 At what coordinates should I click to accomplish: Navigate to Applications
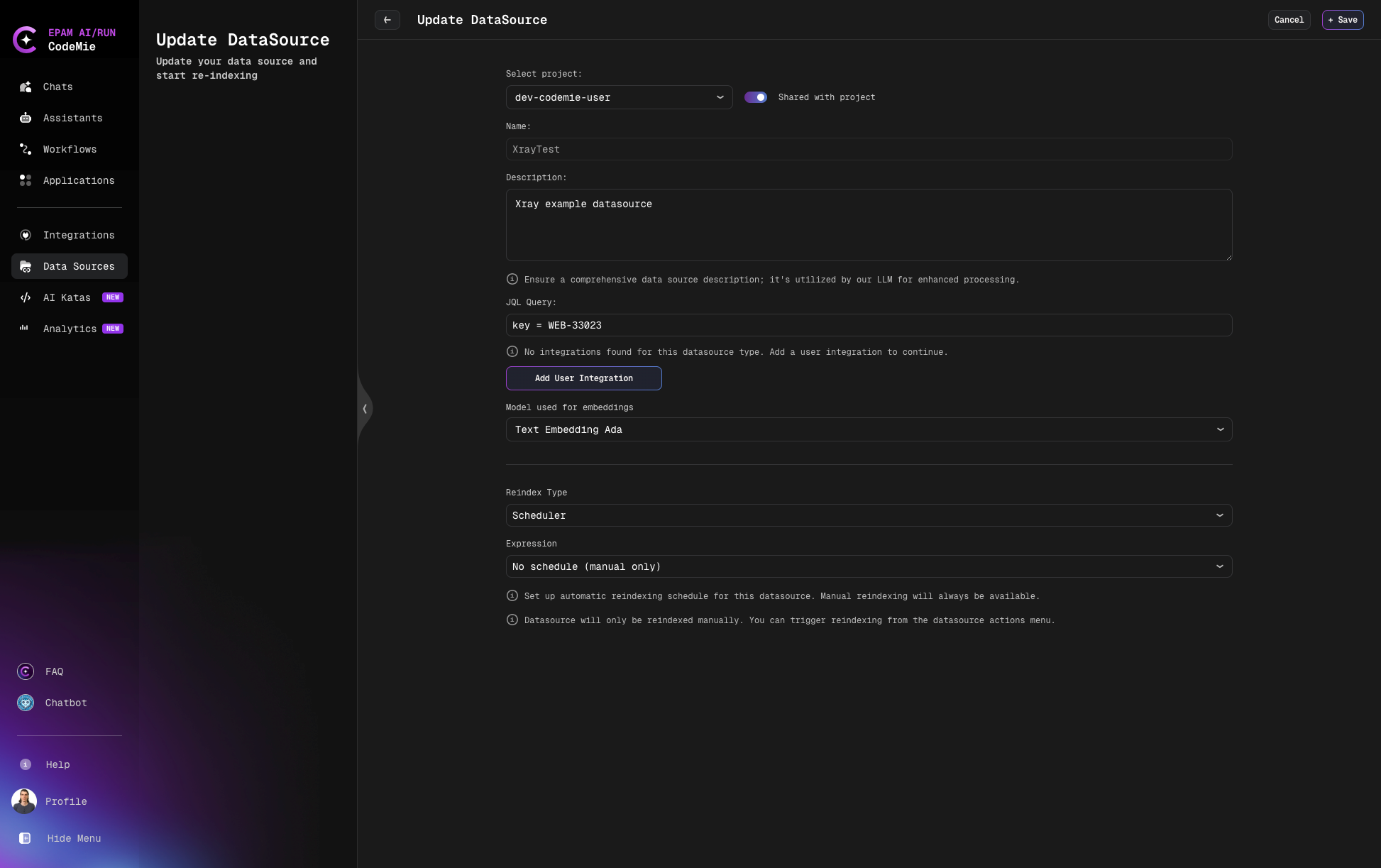[78, 180]
